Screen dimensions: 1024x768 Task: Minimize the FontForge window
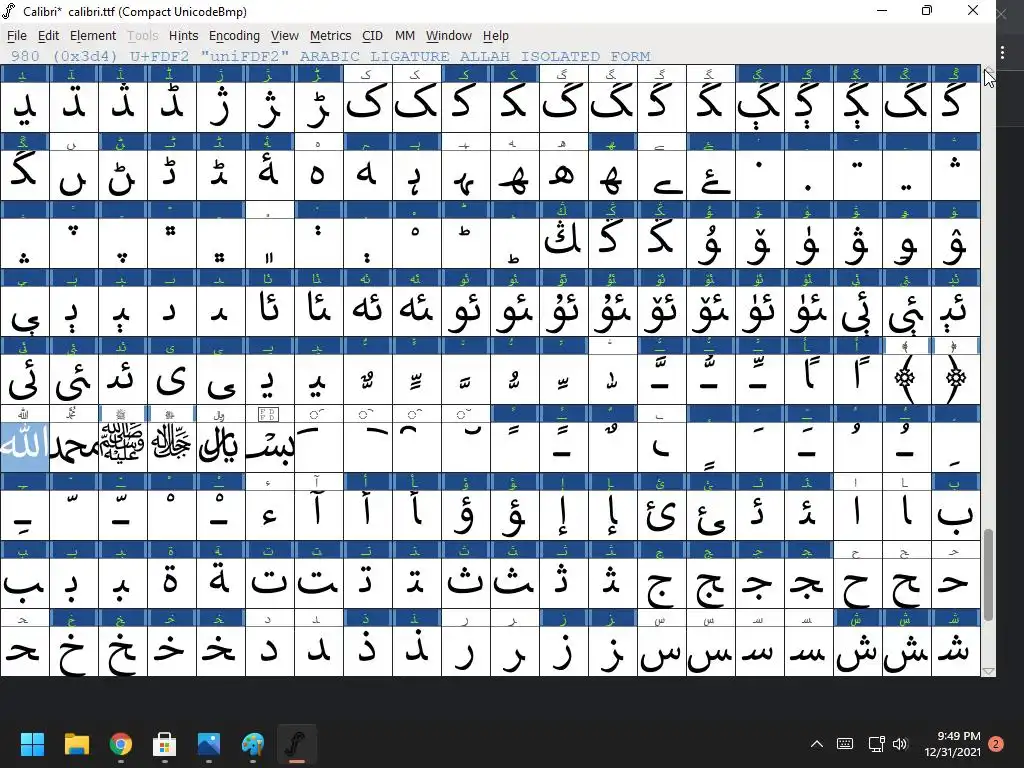882,10
